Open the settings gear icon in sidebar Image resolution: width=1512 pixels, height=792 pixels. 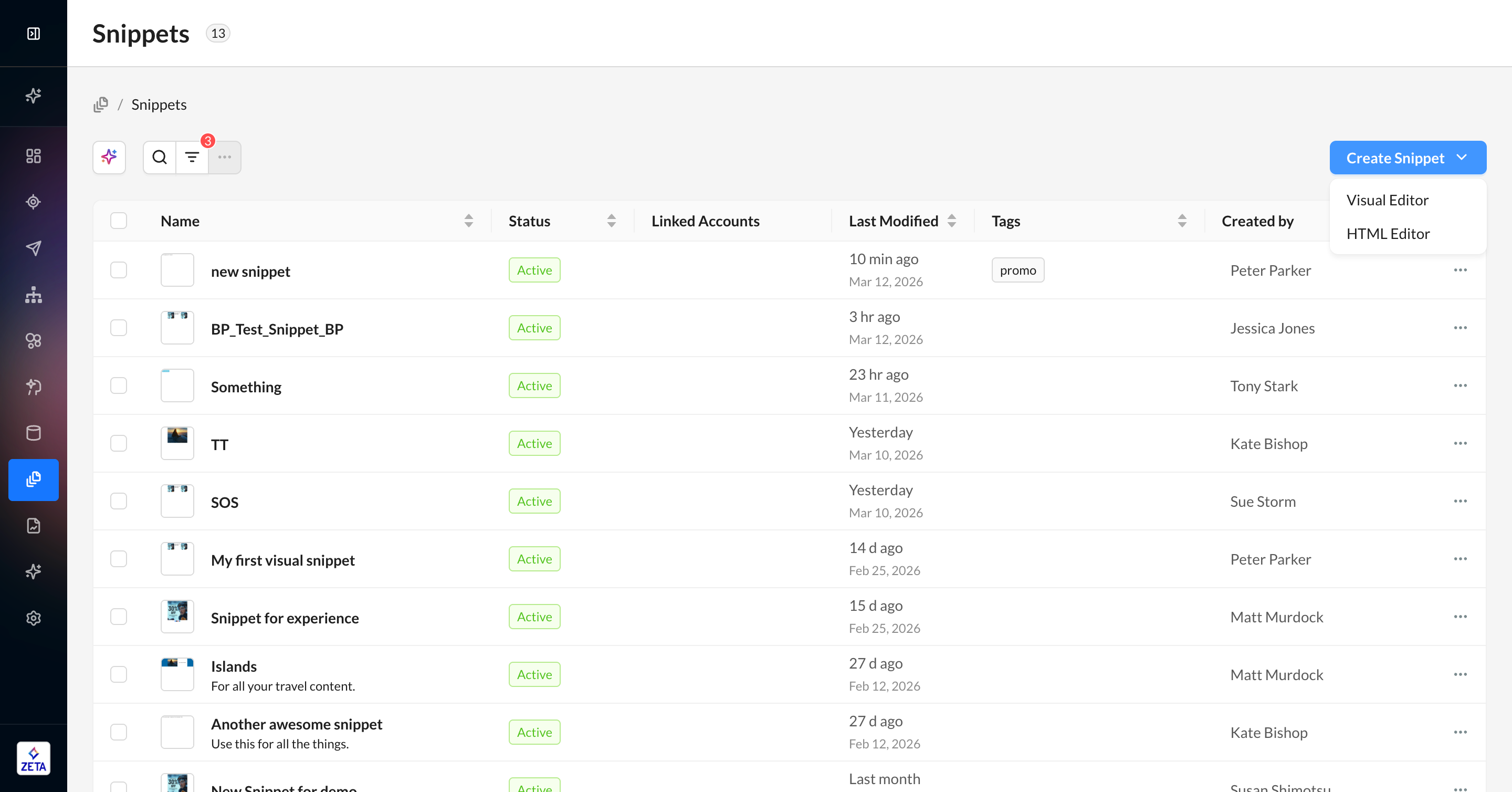34,618
